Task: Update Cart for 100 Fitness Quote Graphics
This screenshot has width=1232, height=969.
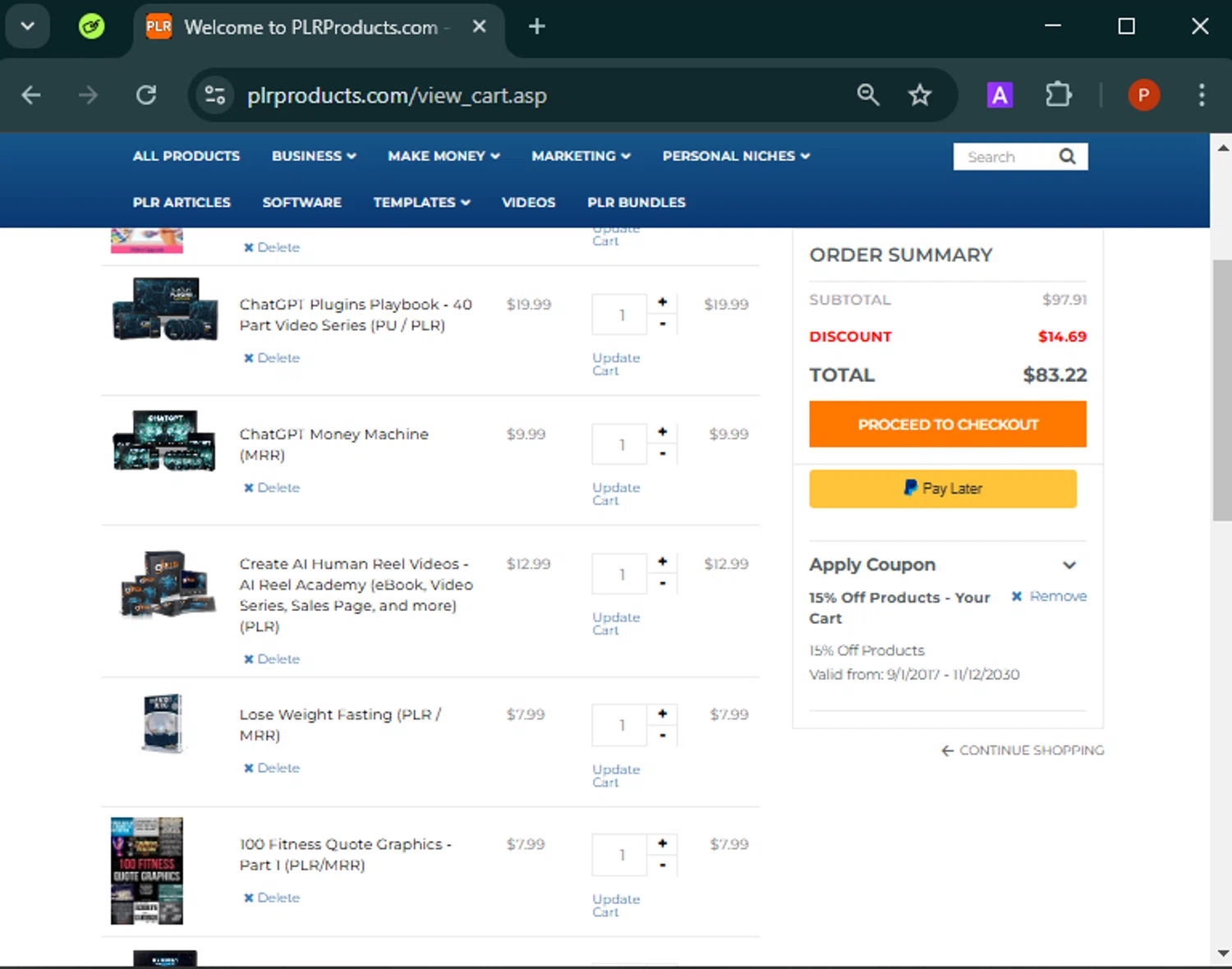Action: [616, 906]
